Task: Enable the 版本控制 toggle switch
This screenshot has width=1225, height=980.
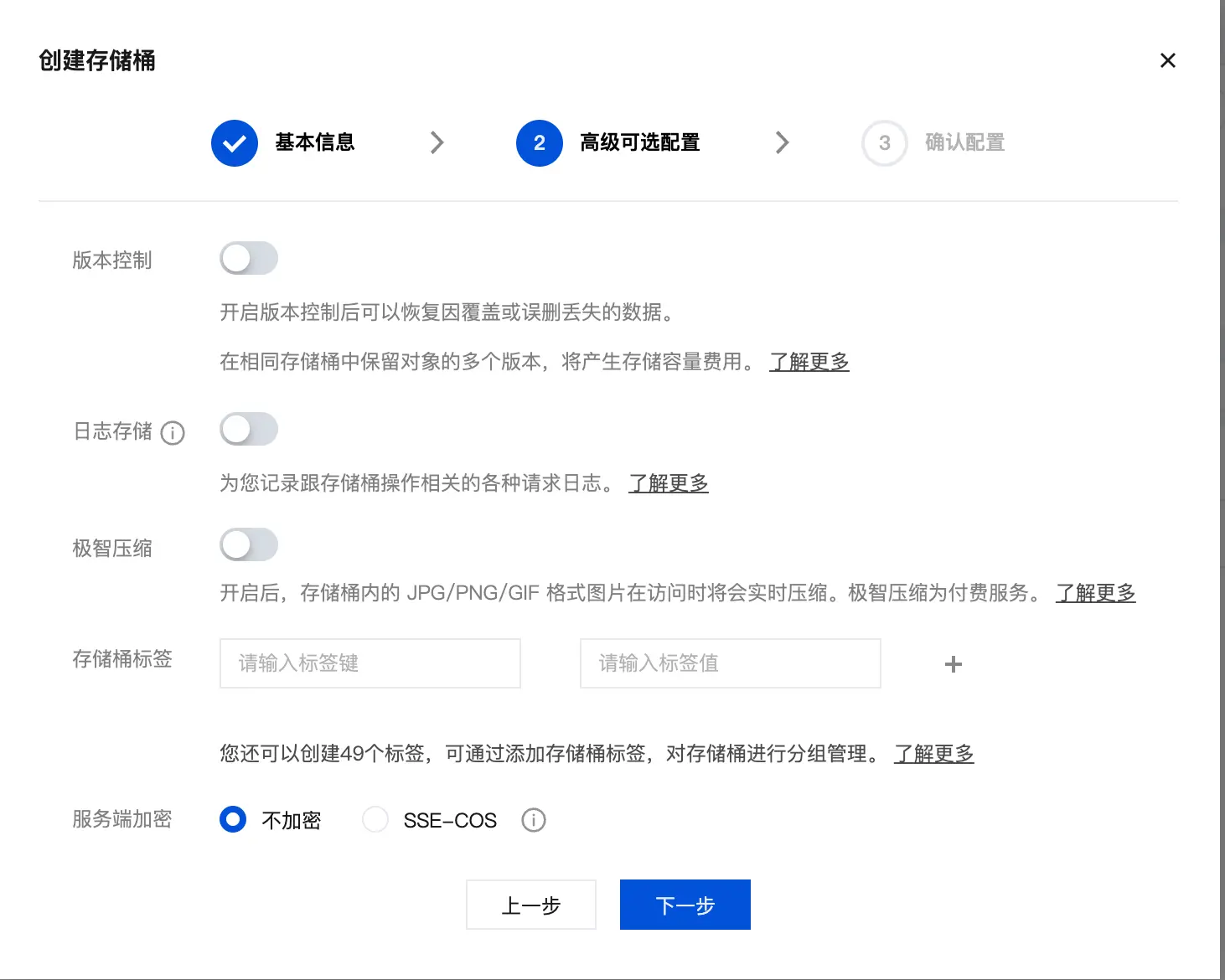Action: 249,259
